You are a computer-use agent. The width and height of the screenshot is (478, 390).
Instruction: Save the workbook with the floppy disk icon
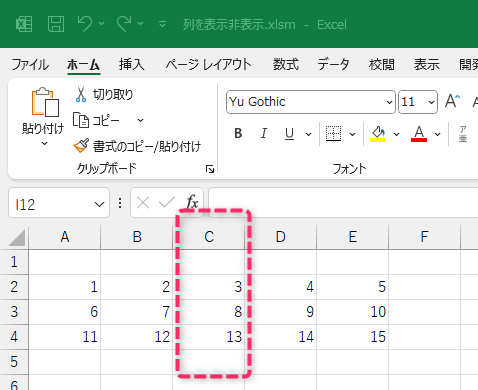pyautogui.click(x=56, y=24)
